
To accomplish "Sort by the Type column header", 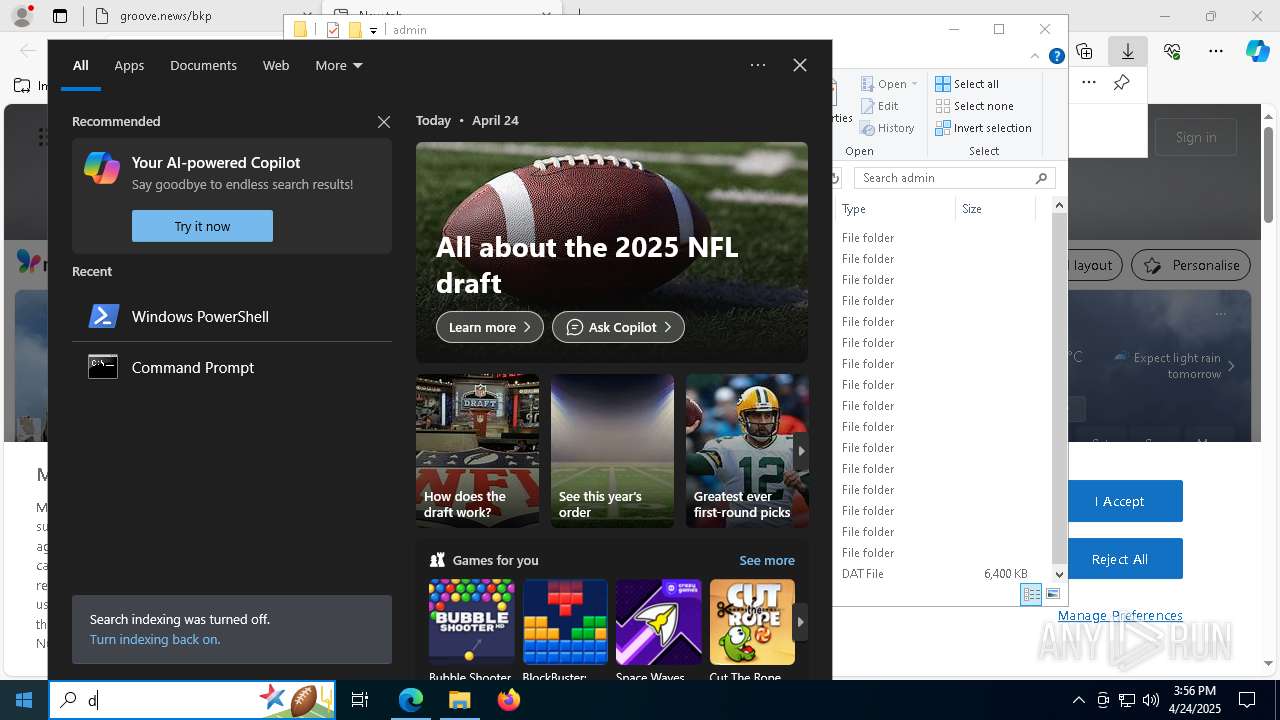I will point(894,209).
